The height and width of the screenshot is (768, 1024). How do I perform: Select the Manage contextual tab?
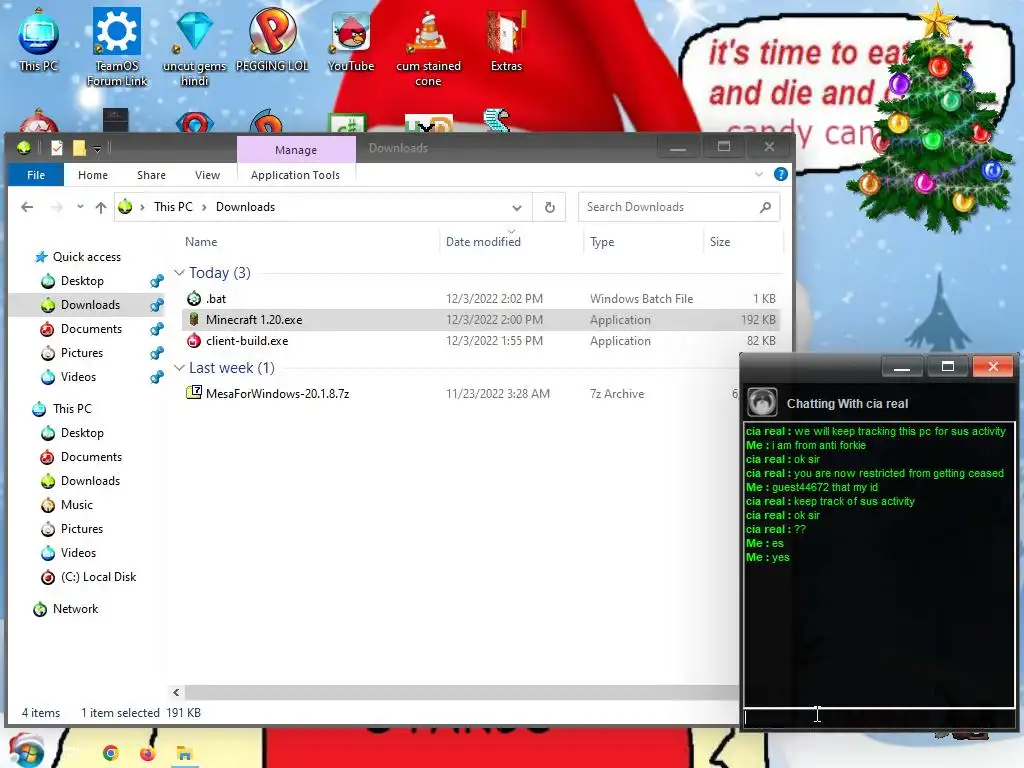(x=296, y=150)
